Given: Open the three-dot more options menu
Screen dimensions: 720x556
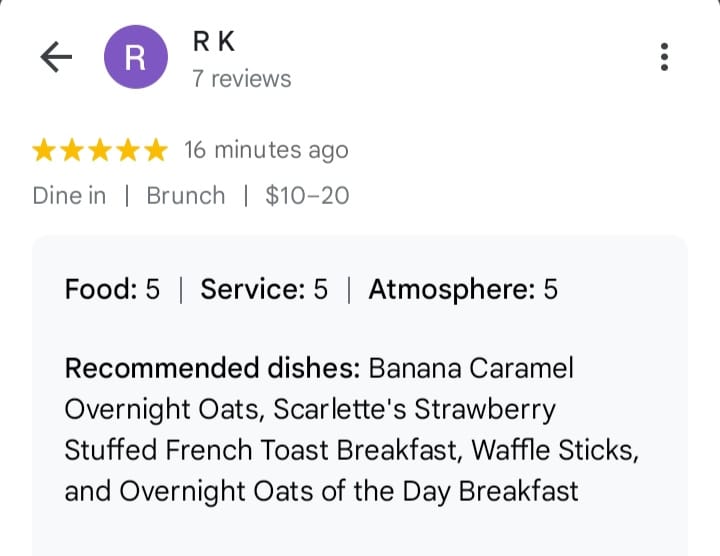Looking at the screenshot, I should (x=664, y=57).
